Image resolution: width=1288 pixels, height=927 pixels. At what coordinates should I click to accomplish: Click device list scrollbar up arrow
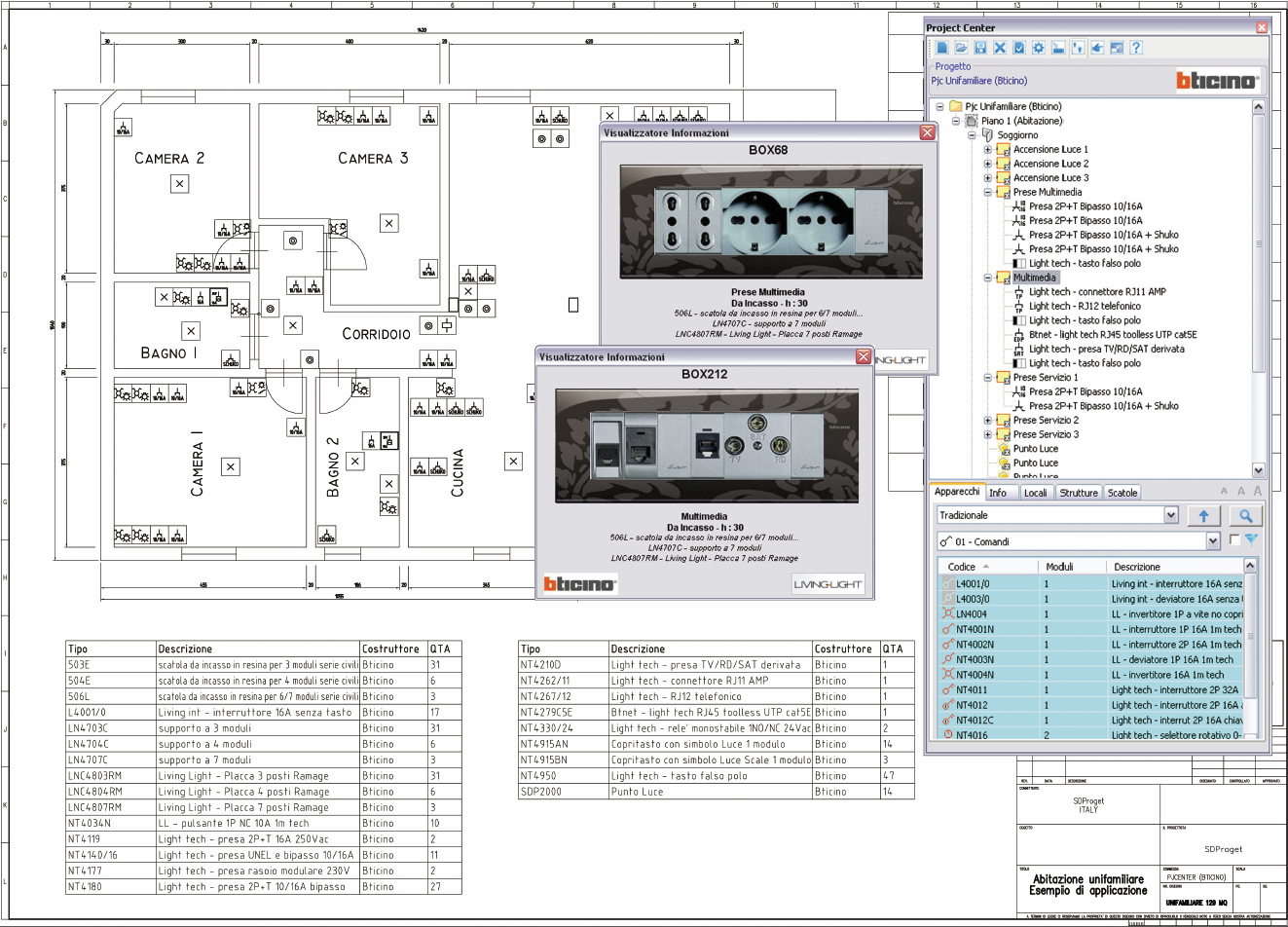tap(1251, 566)
